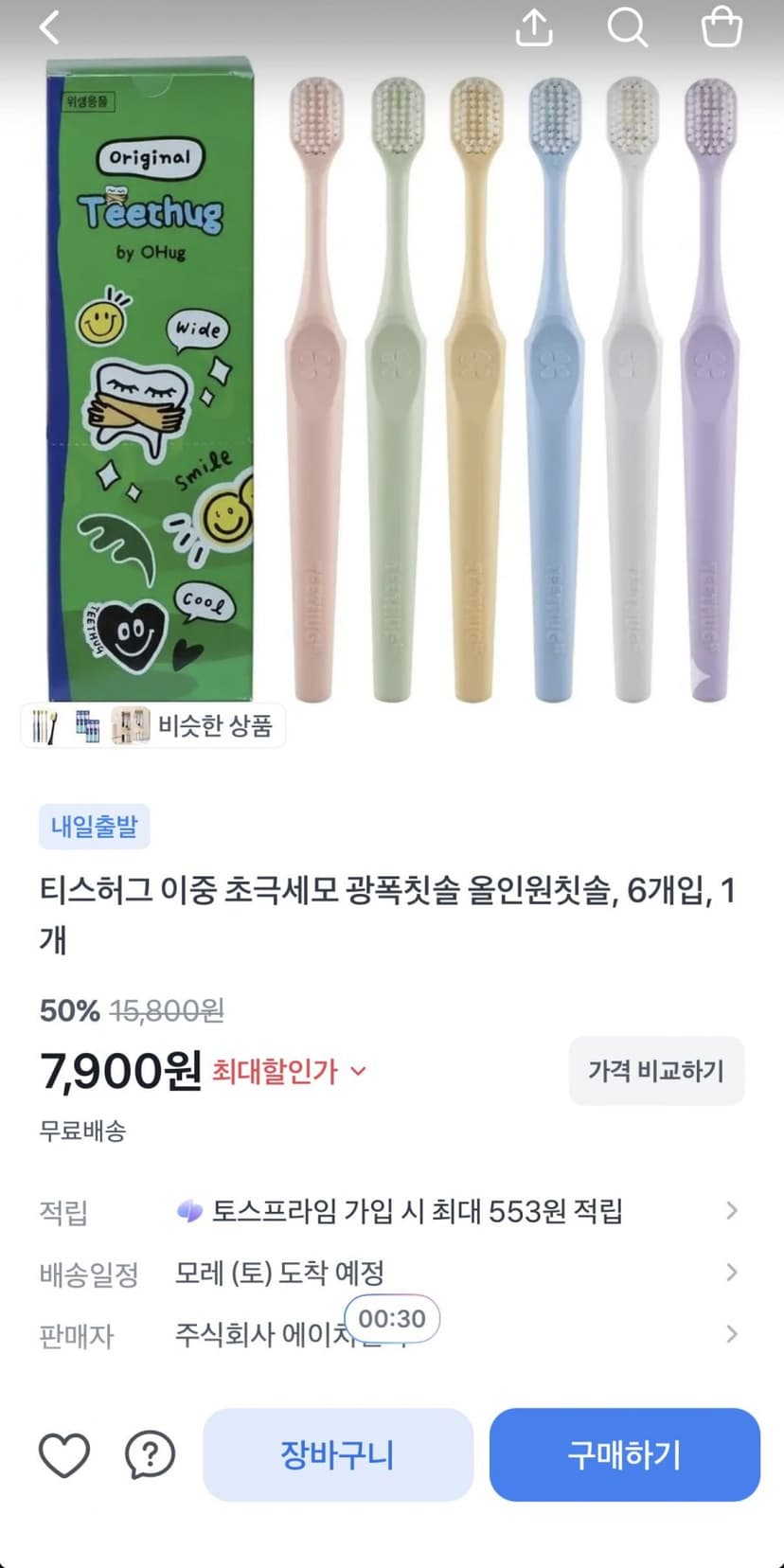Open the 배송일정 row chevron
This screenshot has width=784, height=1568.
coord(731,1272)
